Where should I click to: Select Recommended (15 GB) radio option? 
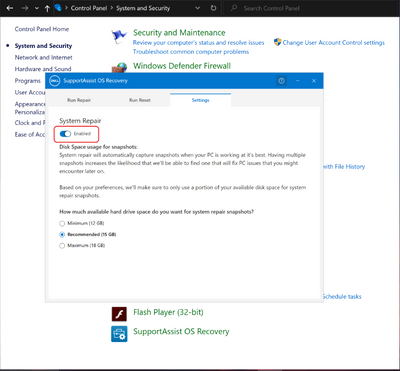click(x=62, y=235)
